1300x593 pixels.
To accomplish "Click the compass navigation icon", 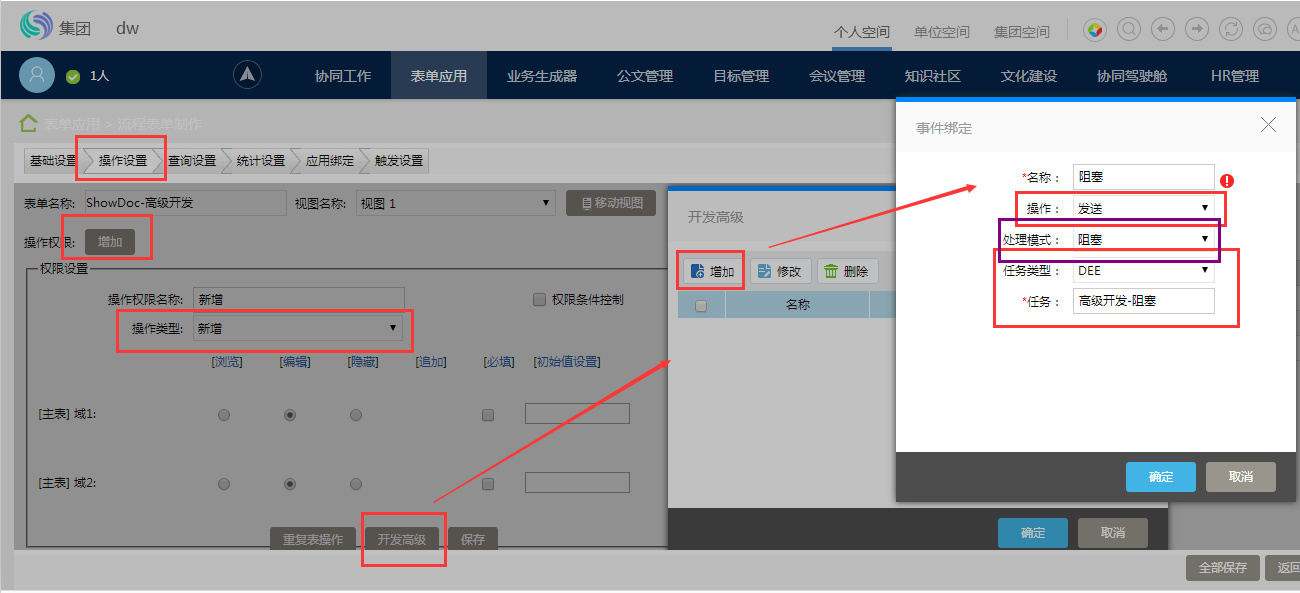I will (x=248, y=75).
